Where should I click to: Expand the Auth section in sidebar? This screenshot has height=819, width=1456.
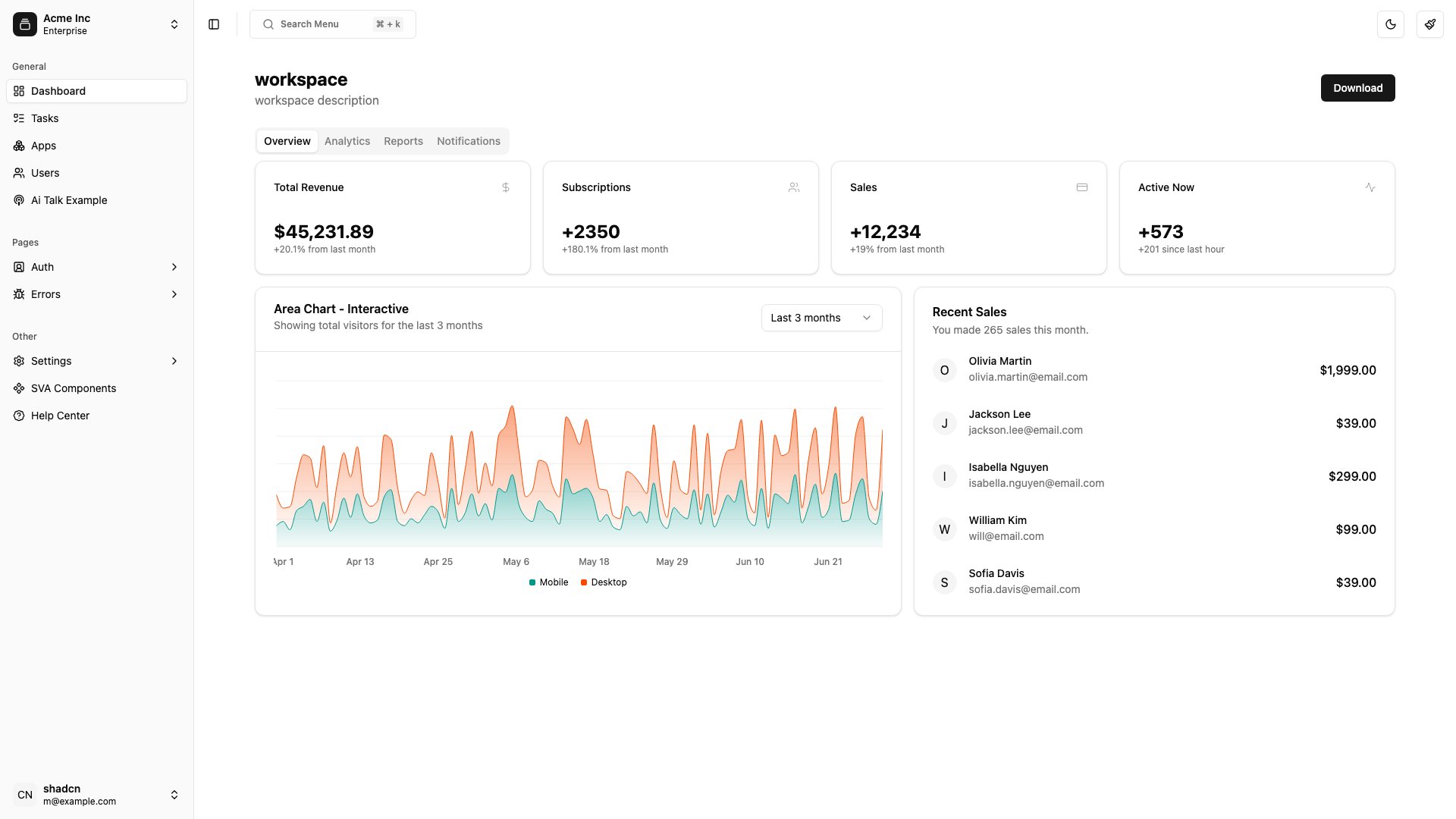pos(97,267)
